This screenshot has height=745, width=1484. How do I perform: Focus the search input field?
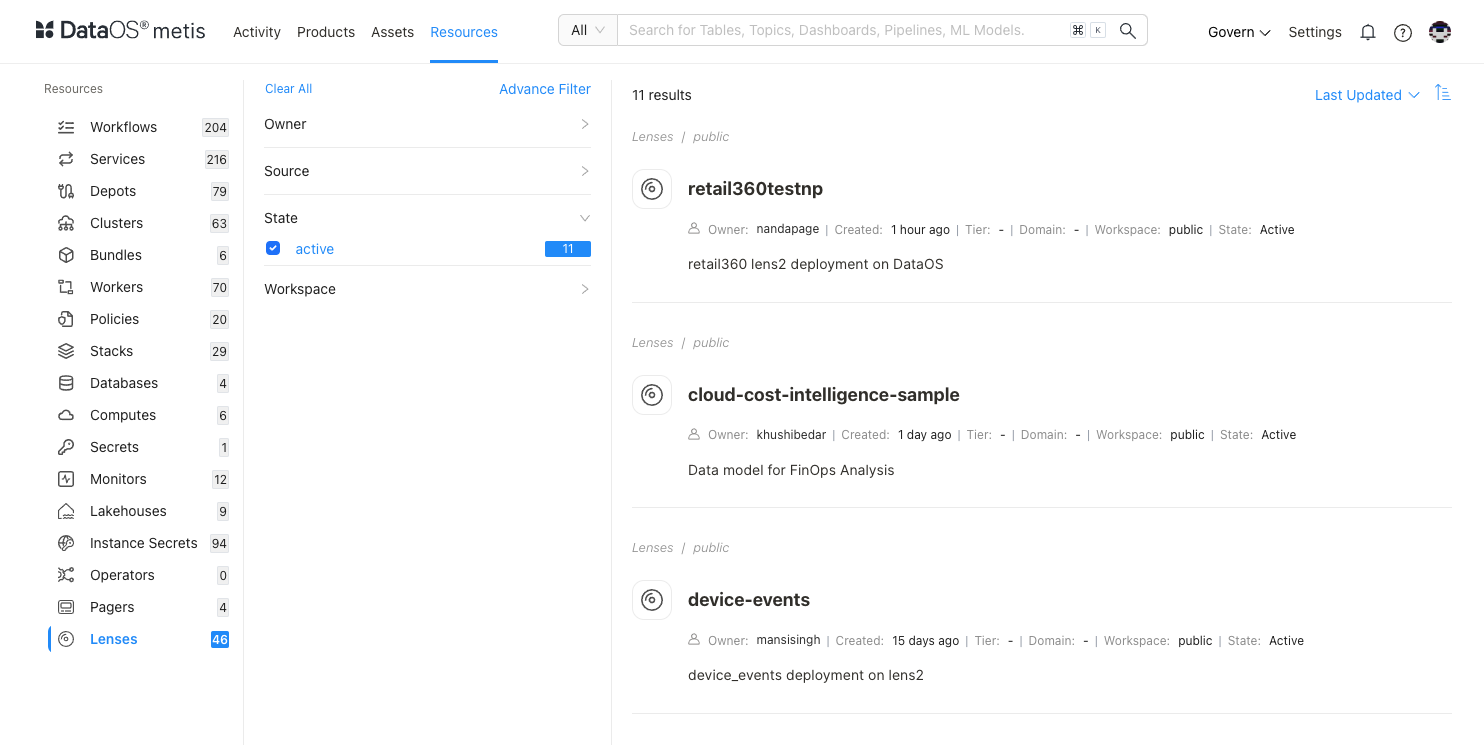pyautogui.click(x=842, y=30)
